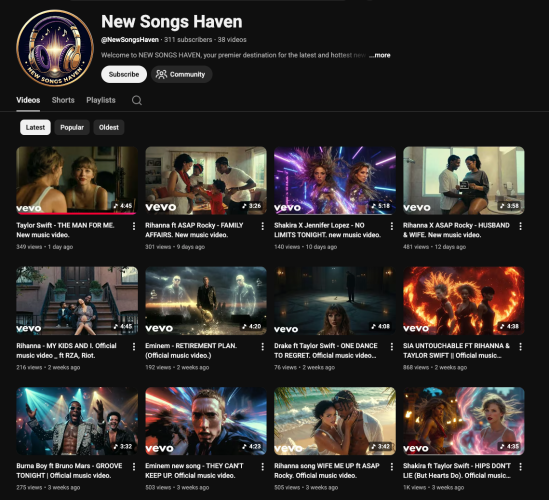Open three-dot menu for Shakira NO LIMITS TONIGHT
Image resolution: width=549 pixels, height=500 pixels.
click(391, 226)
